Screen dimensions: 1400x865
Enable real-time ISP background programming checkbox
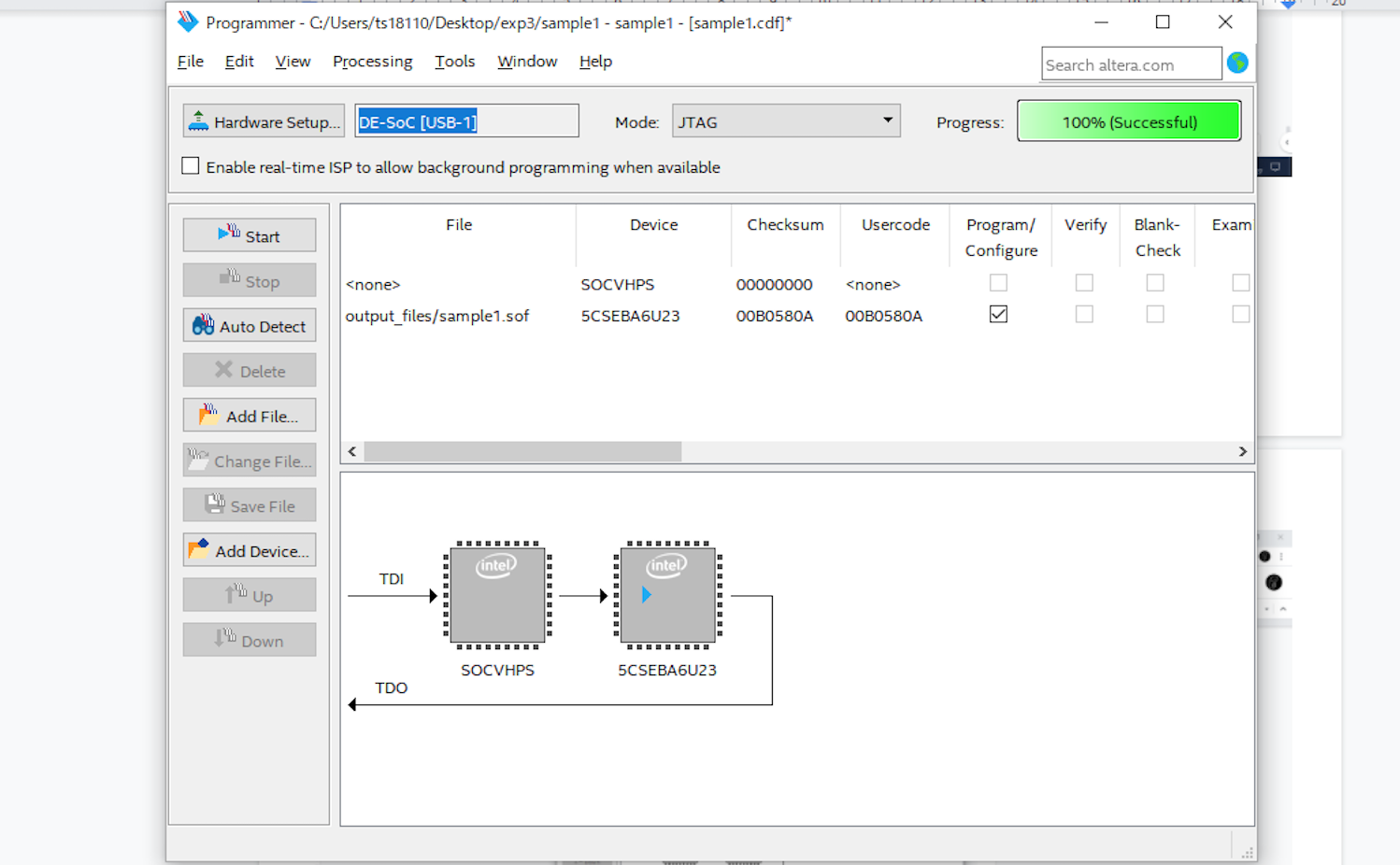click(x=191, y=166)
